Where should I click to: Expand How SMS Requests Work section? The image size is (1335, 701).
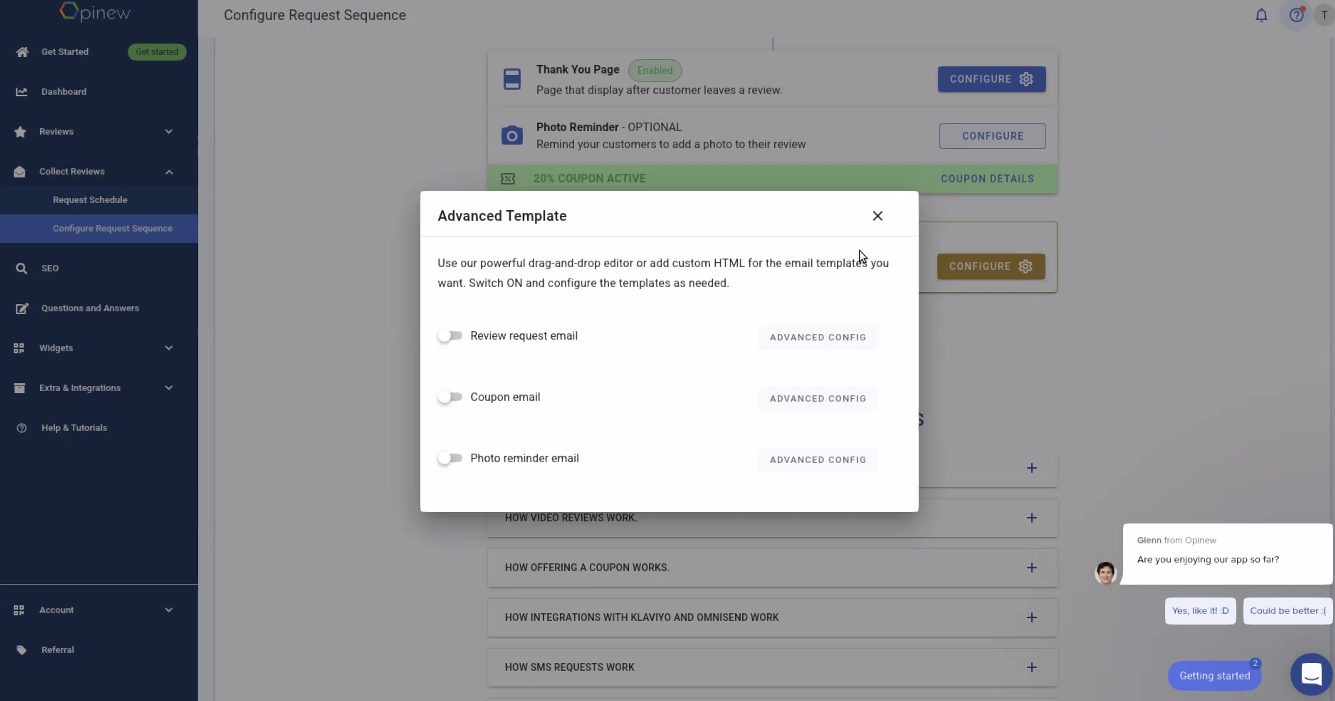point(1031,667)
